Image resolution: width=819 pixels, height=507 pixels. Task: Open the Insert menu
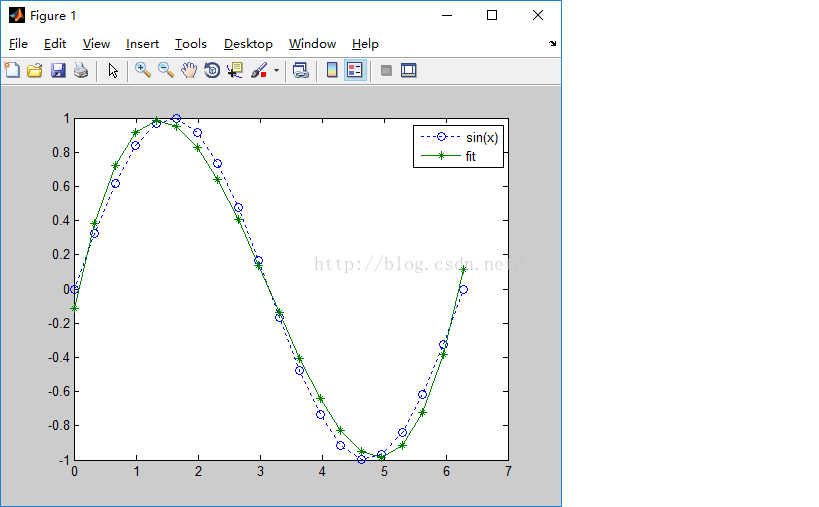click(x=142, y=44)
